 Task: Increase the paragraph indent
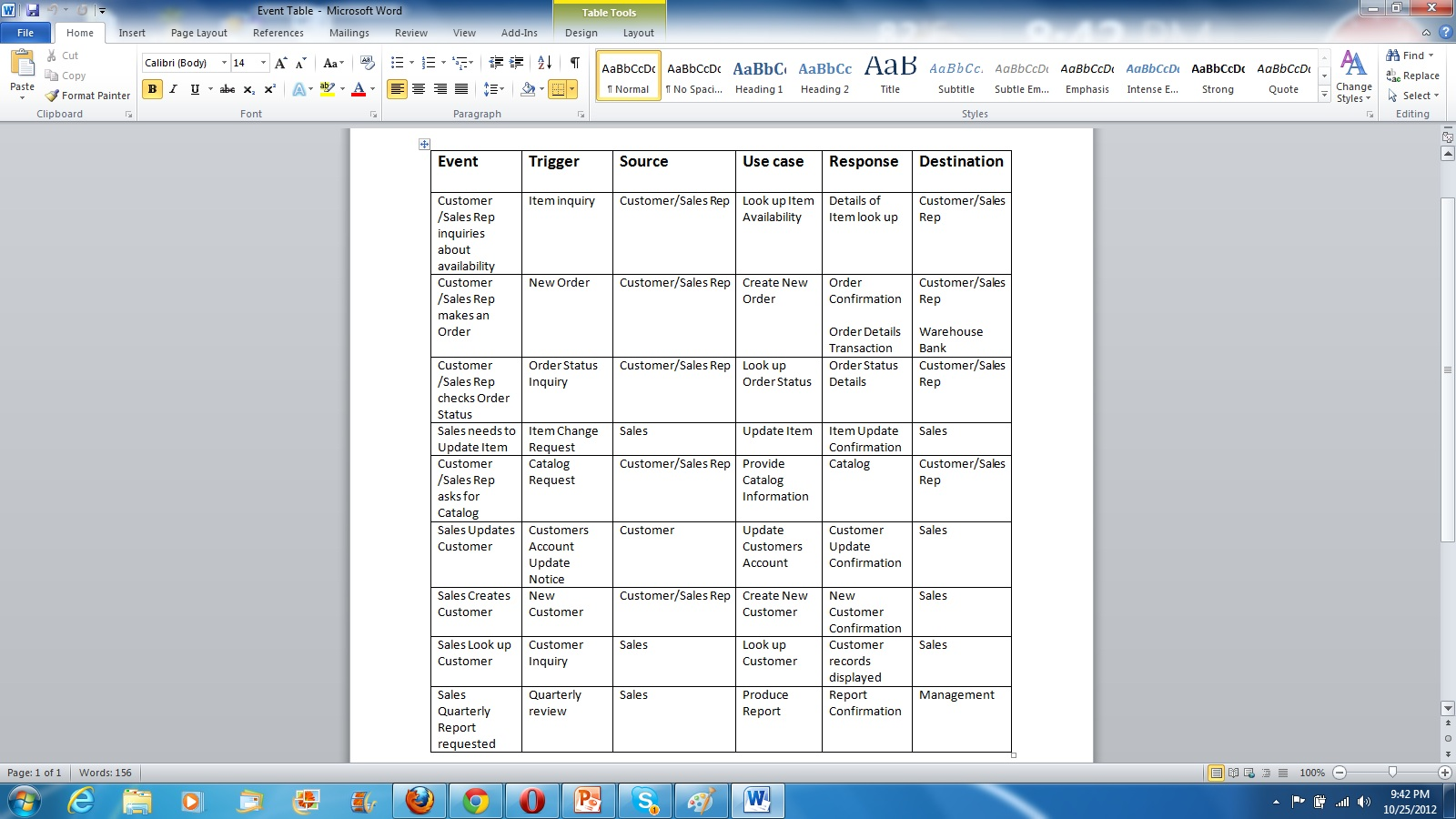coord(517,63)
